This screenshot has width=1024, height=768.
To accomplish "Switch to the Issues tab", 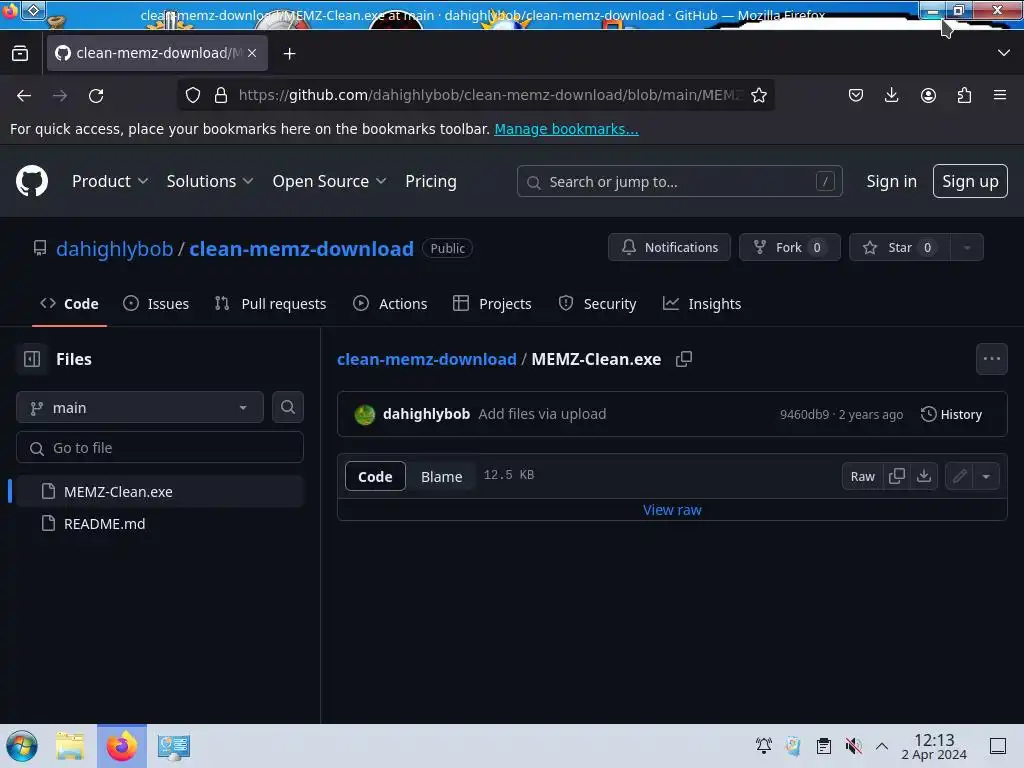I will pyautogui.click(x=156, y=304).
